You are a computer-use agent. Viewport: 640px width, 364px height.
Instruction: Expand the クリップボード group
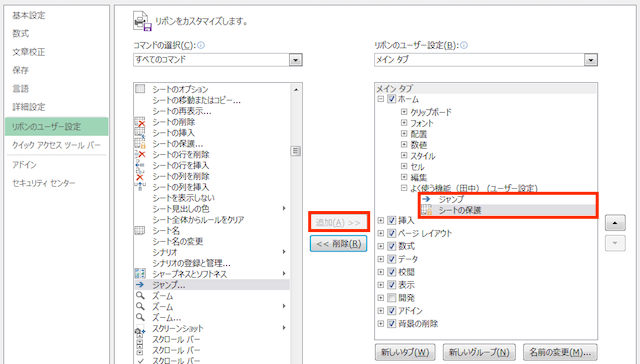tap(404, 111)
